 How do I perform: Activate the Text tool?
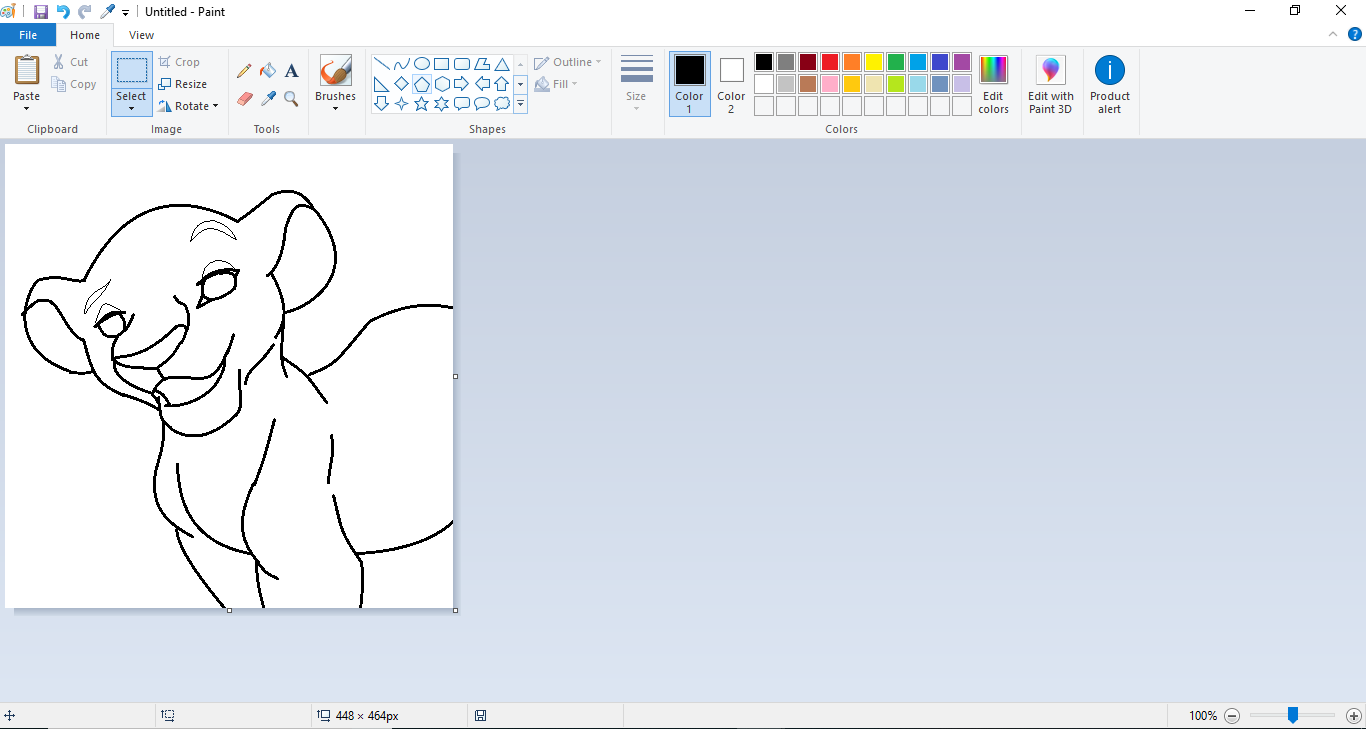[x=291, y=71]
